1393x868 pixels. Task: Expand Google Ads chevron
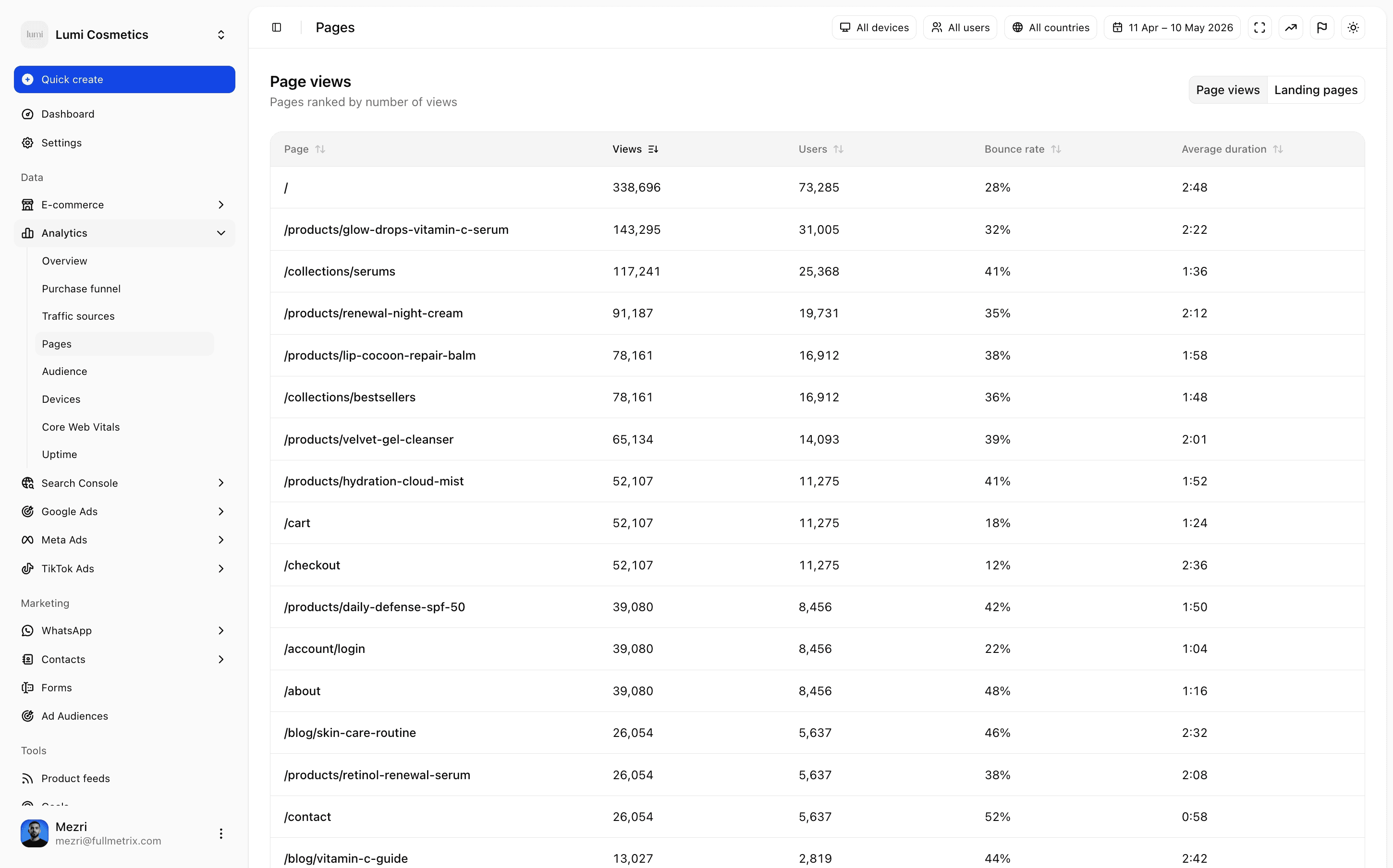click(x=221, y=511)
